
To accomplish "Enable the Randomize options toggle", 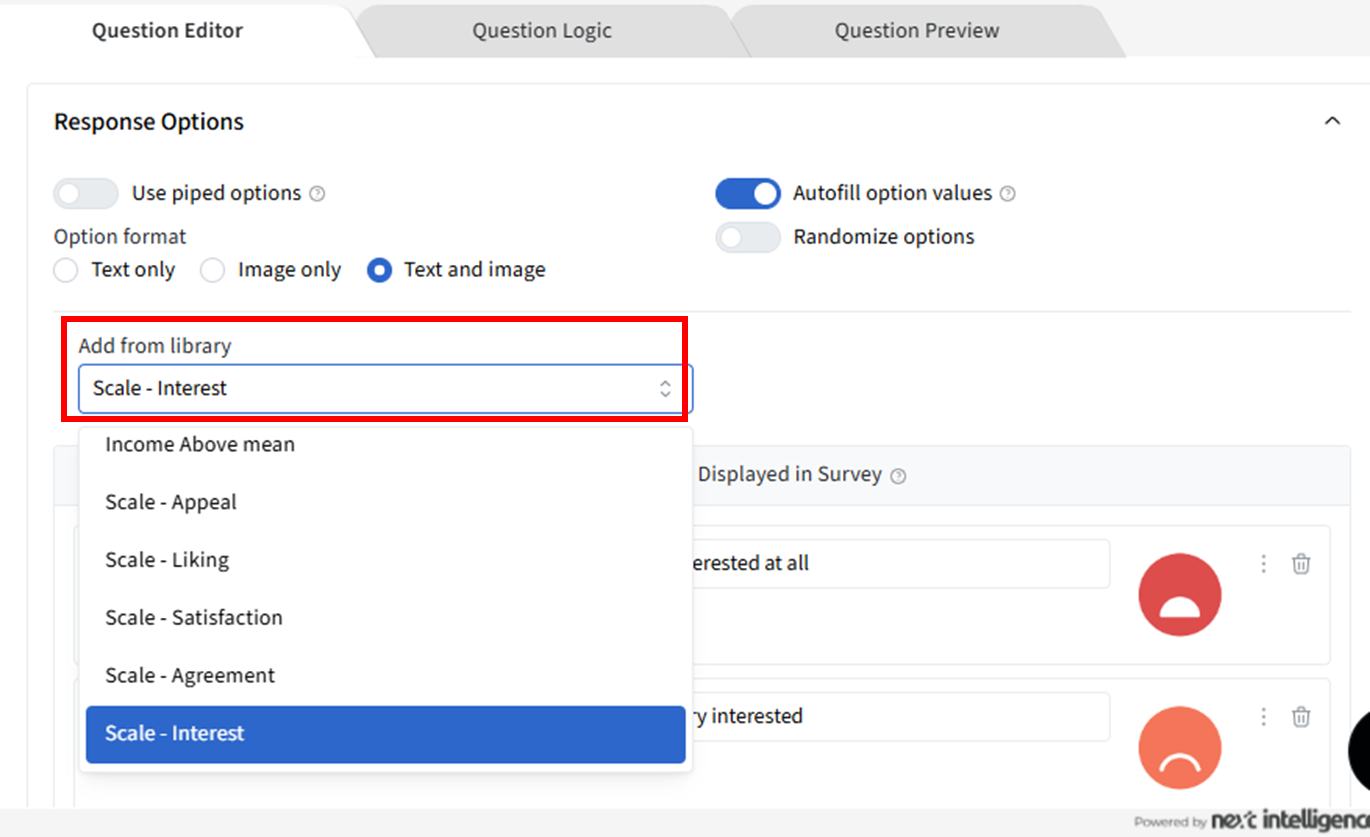I will (x=747, y=237).
